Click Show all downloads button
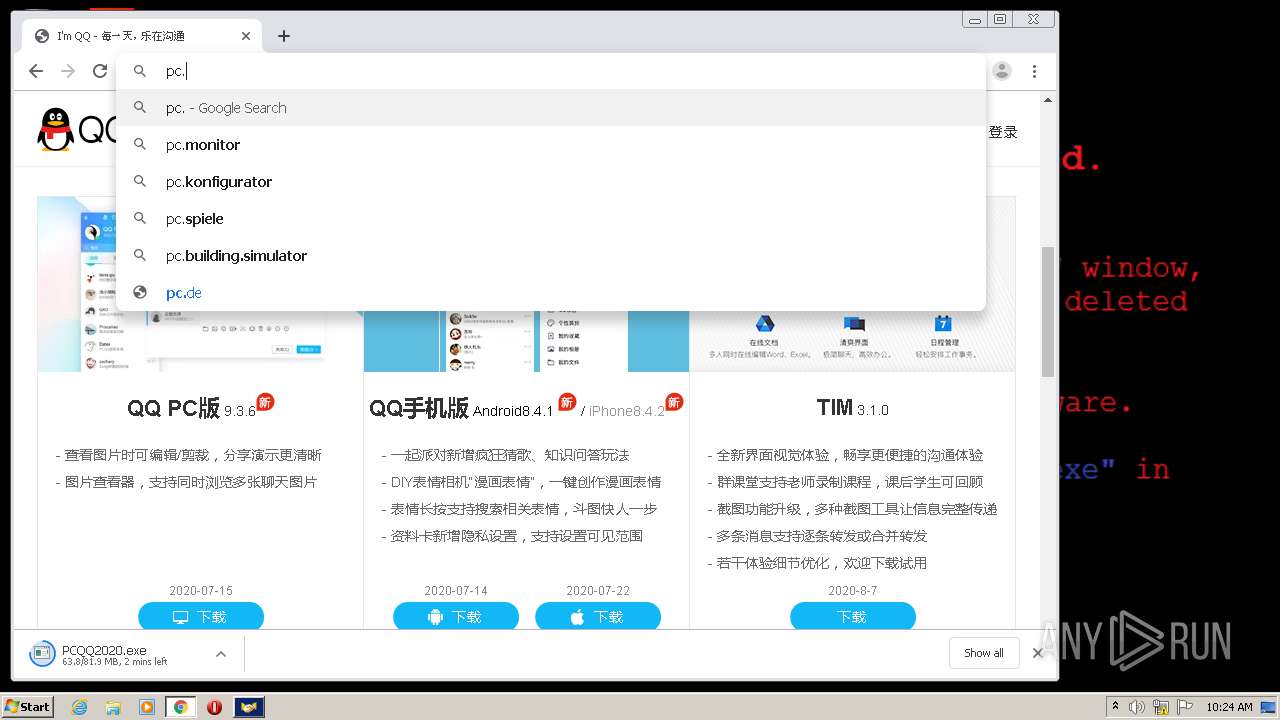 click(984, 653)
